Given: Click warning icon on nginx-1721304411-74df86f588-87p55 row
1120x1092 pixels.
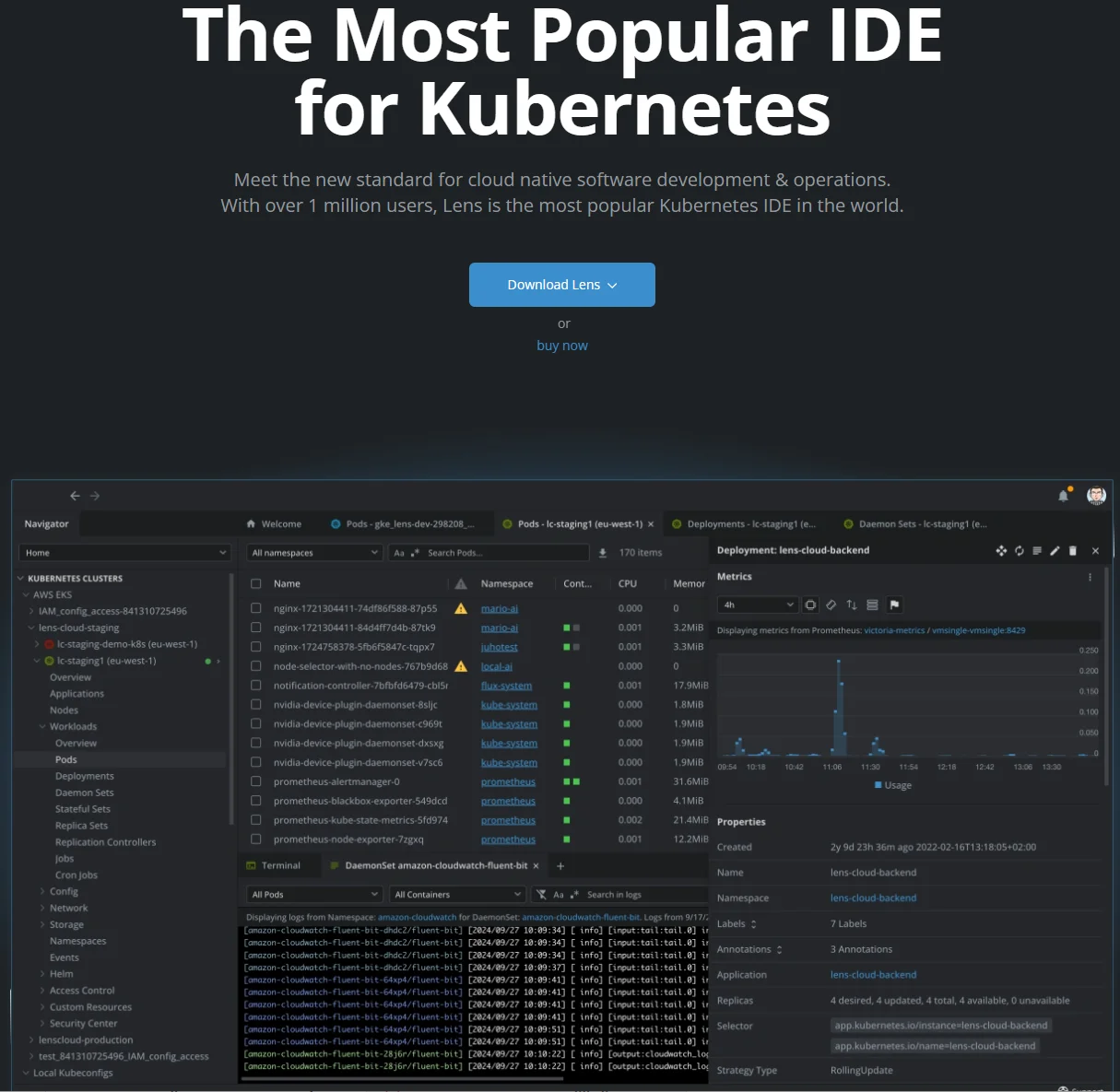Looking at the screenshot, I should pos(461,609).
